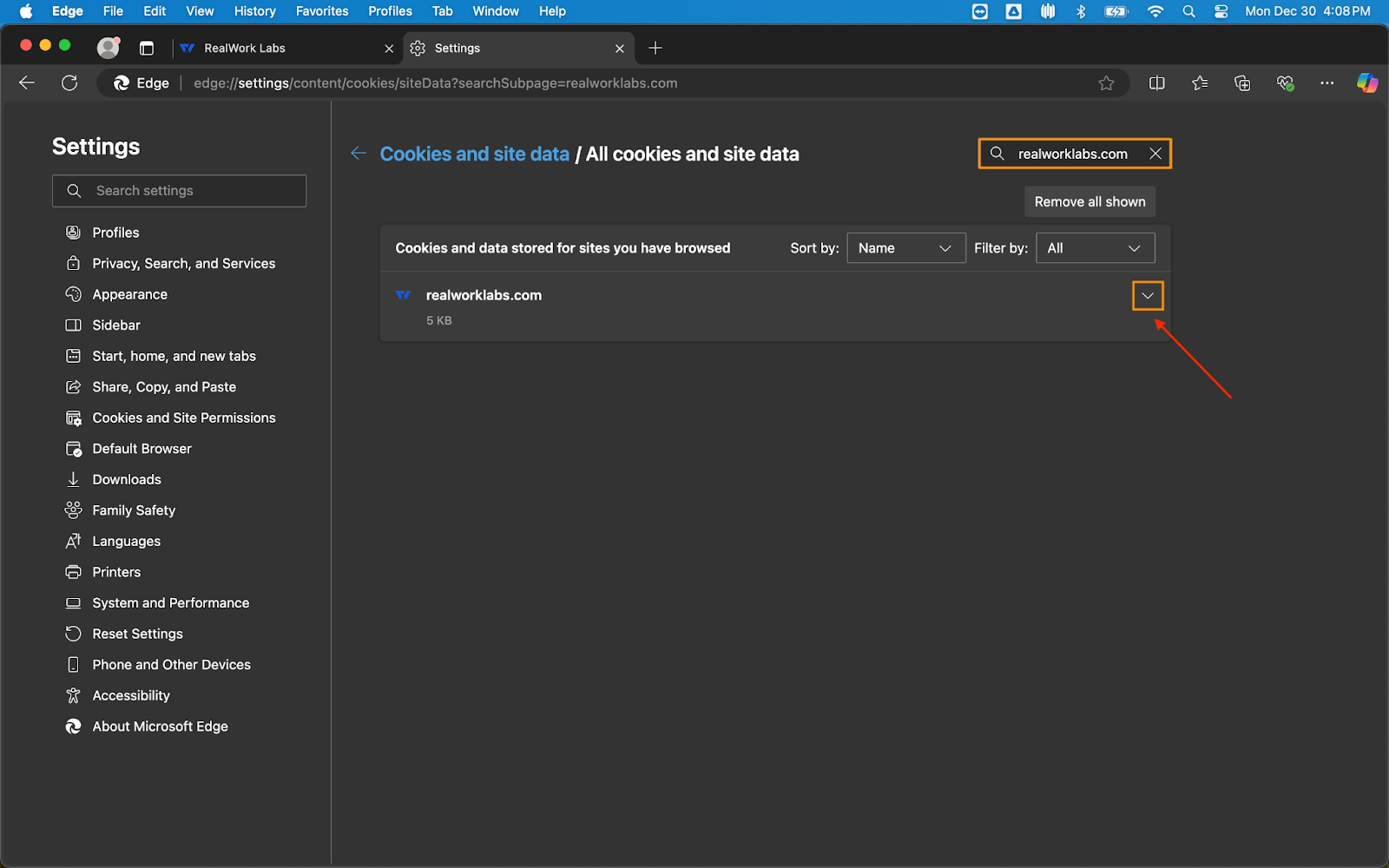Viewport: 1389px width, 868px height.
Task: Click the date and time in the menu bar
Action: pos(1308,11)
